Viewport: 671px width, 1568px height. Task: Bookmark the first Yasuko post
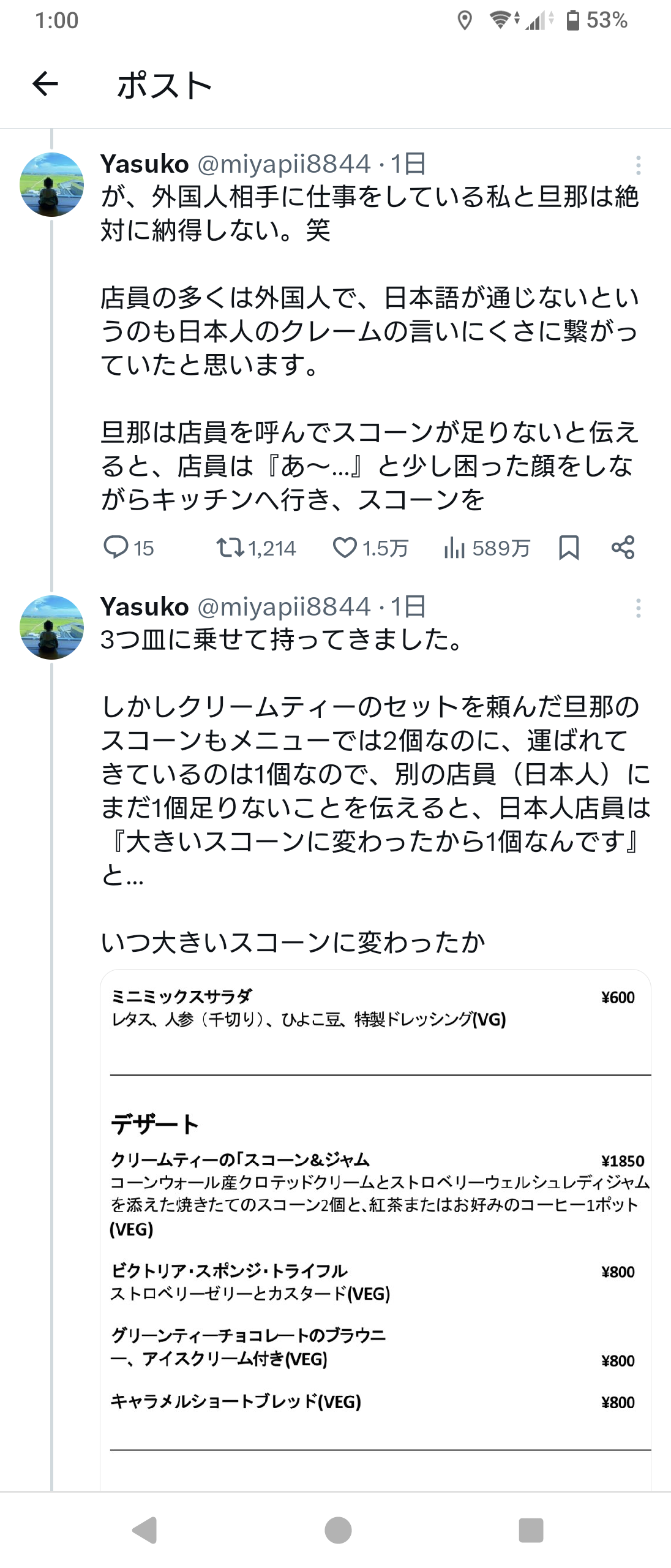click(x=569, y=548)
